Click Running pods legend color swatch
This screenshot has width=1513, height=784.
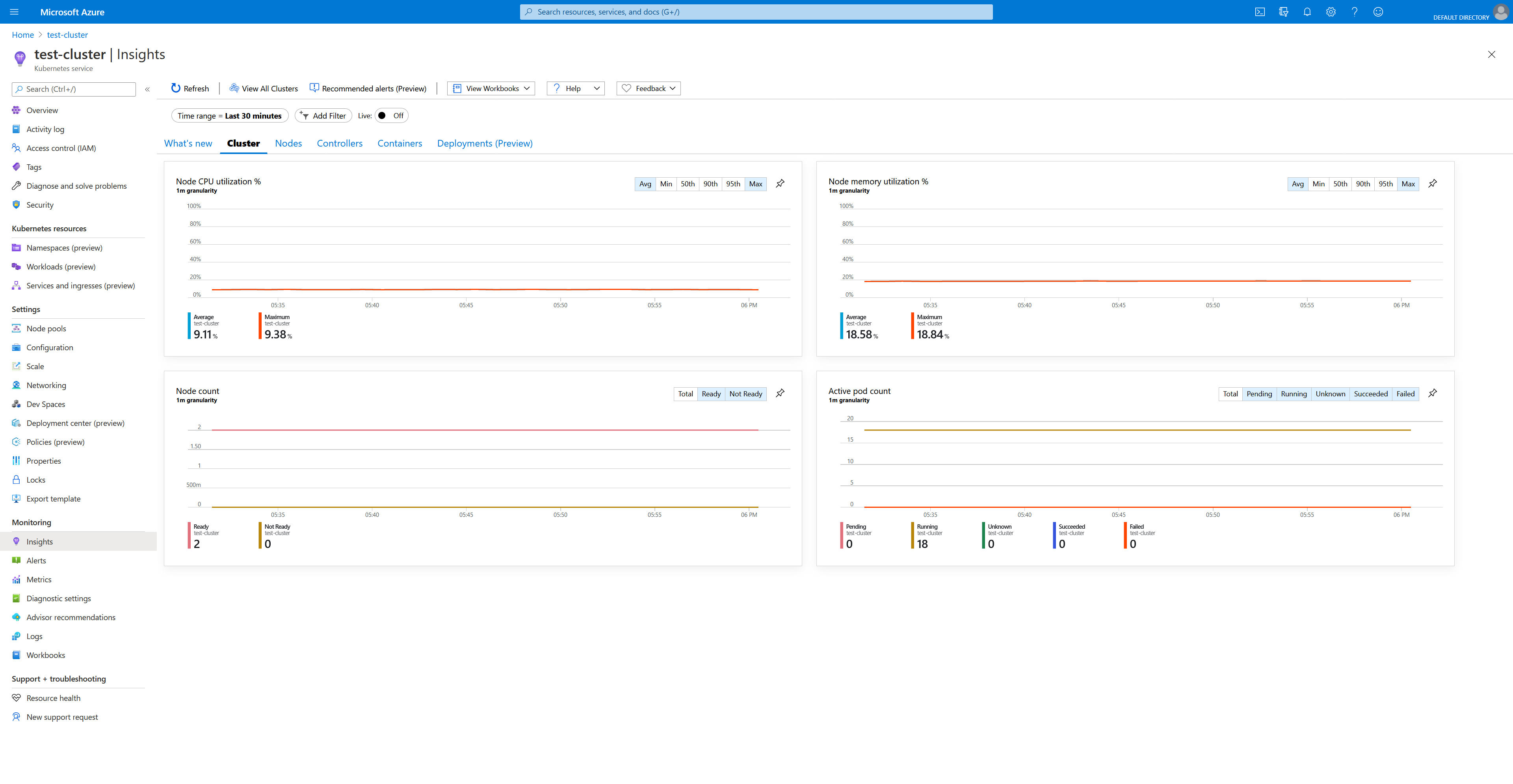coord(912,535)
